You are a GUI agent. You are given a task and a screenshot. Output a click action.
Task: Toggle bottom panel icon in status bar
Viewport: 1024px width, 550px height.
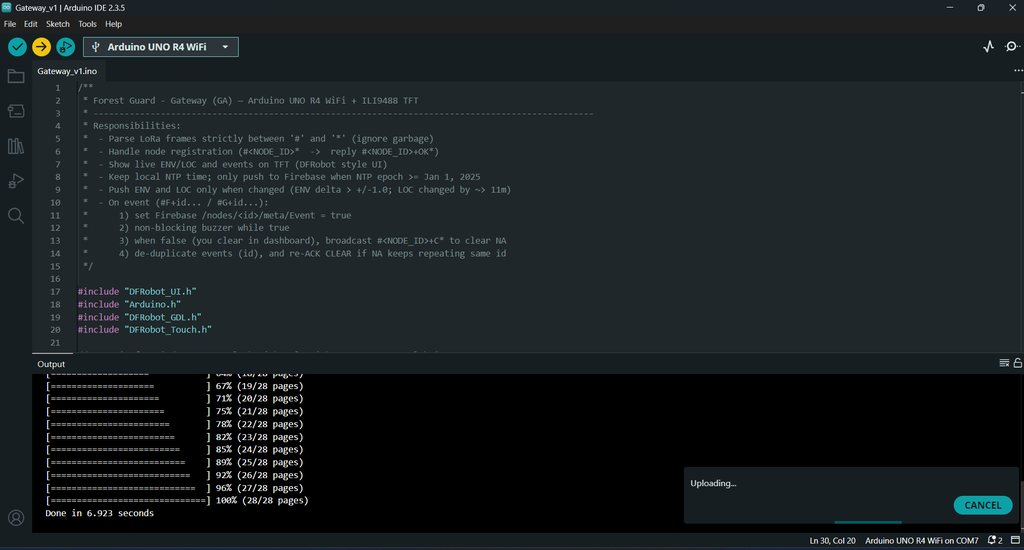point(1016,540)
